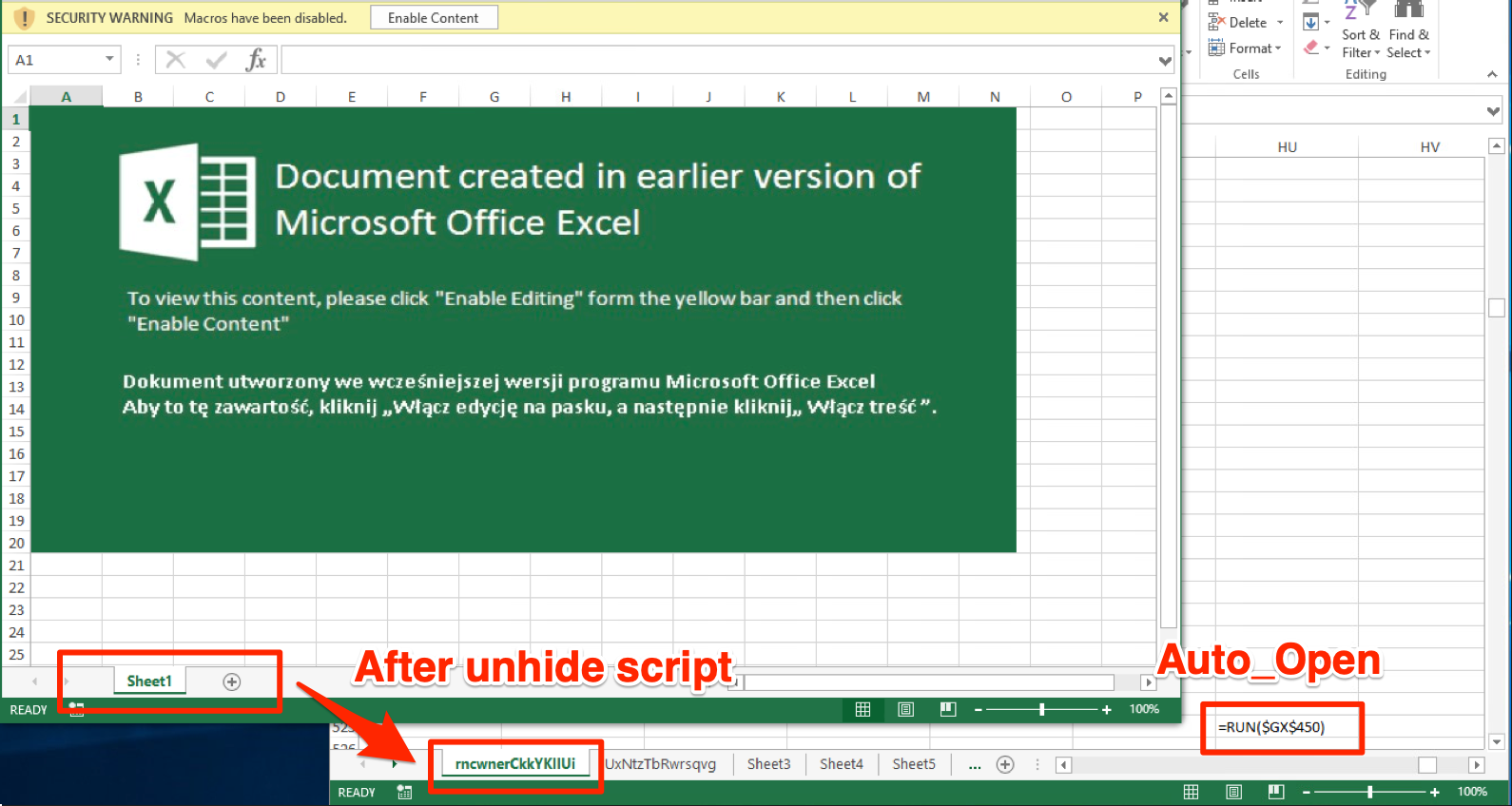Open Sort & Filter menu
The image size is (1512, 806).
(1361, 34)
